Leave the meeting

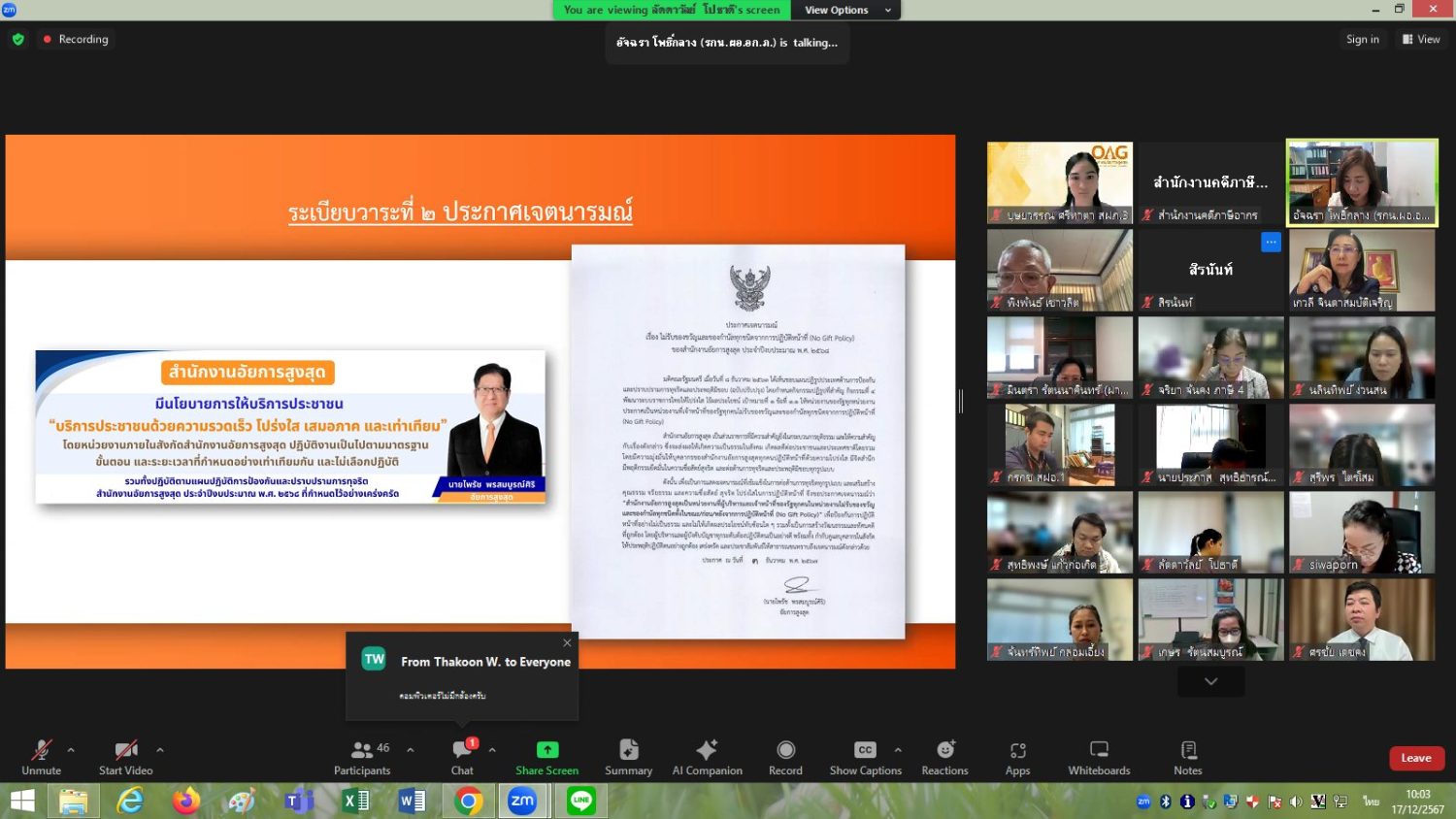(x=1416, y=758)
